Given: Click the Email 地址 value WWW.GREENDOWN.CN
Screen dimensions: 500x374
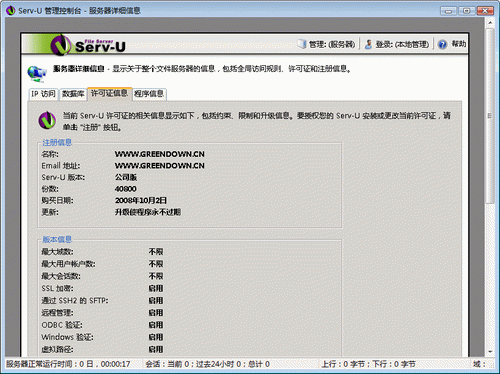Looking at the screenshot, I should 160,166.
